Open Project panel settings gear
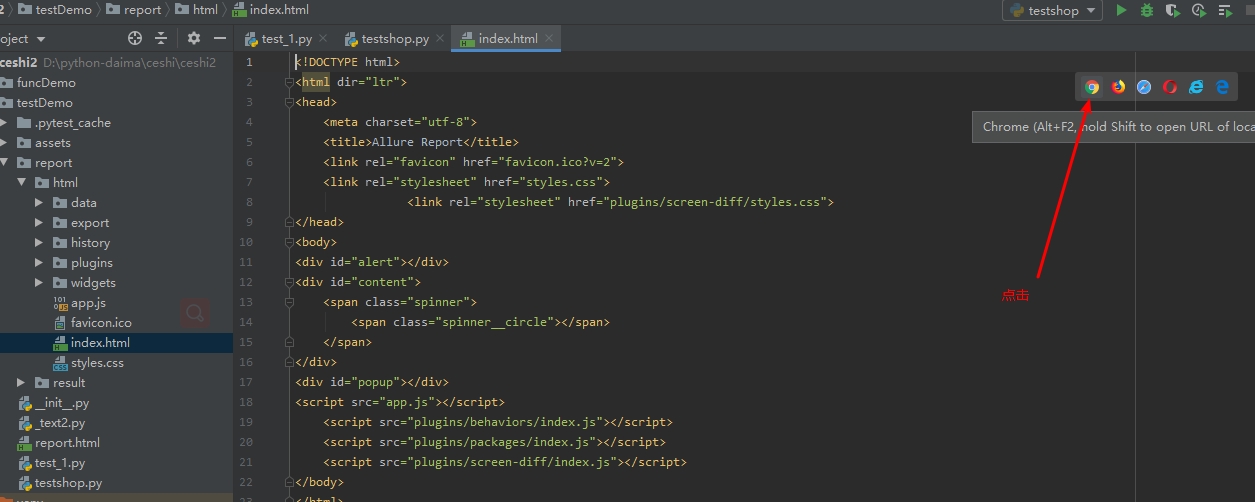1255x502 pixels. tap(194, 38)
